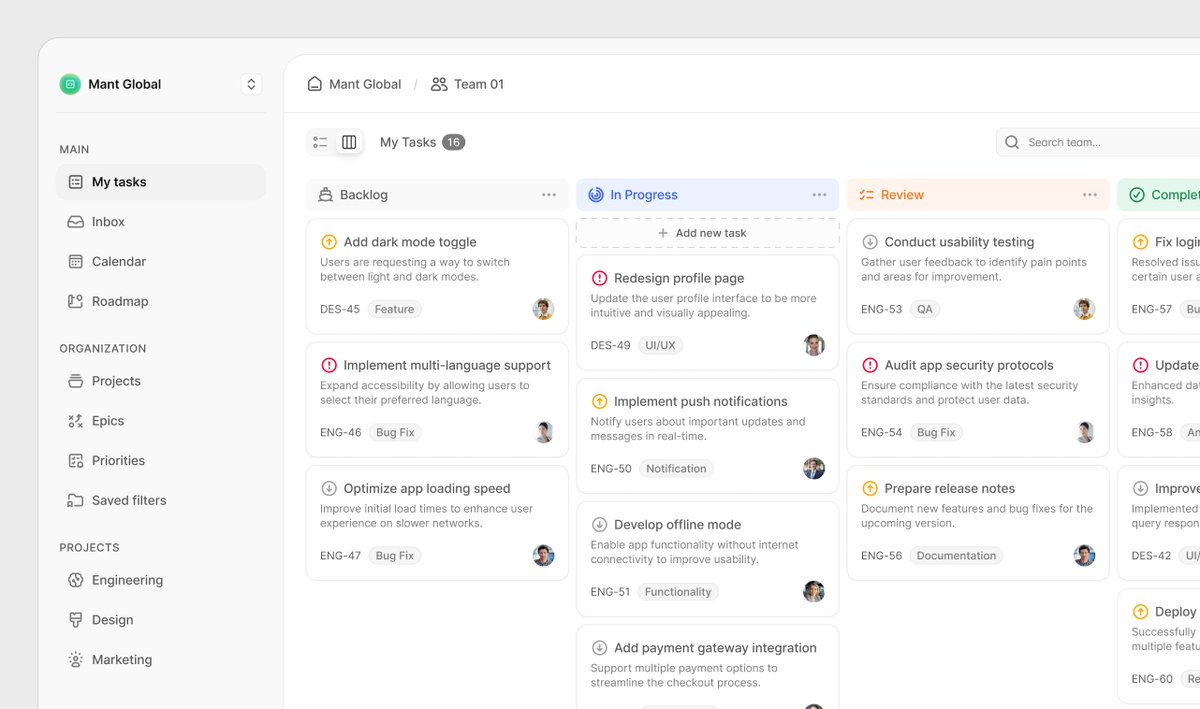The height and width of the screenshot is (709, 1200).
Task: Click the search magnifier icon
Action: tap(1012, 142)
